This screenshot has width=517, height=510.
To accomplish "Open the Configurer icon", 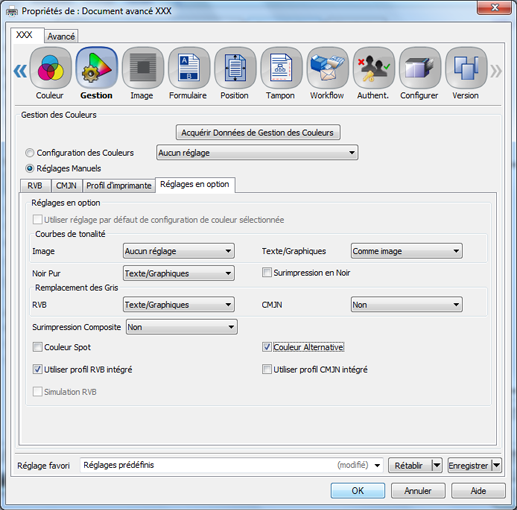I will [420, 68].
